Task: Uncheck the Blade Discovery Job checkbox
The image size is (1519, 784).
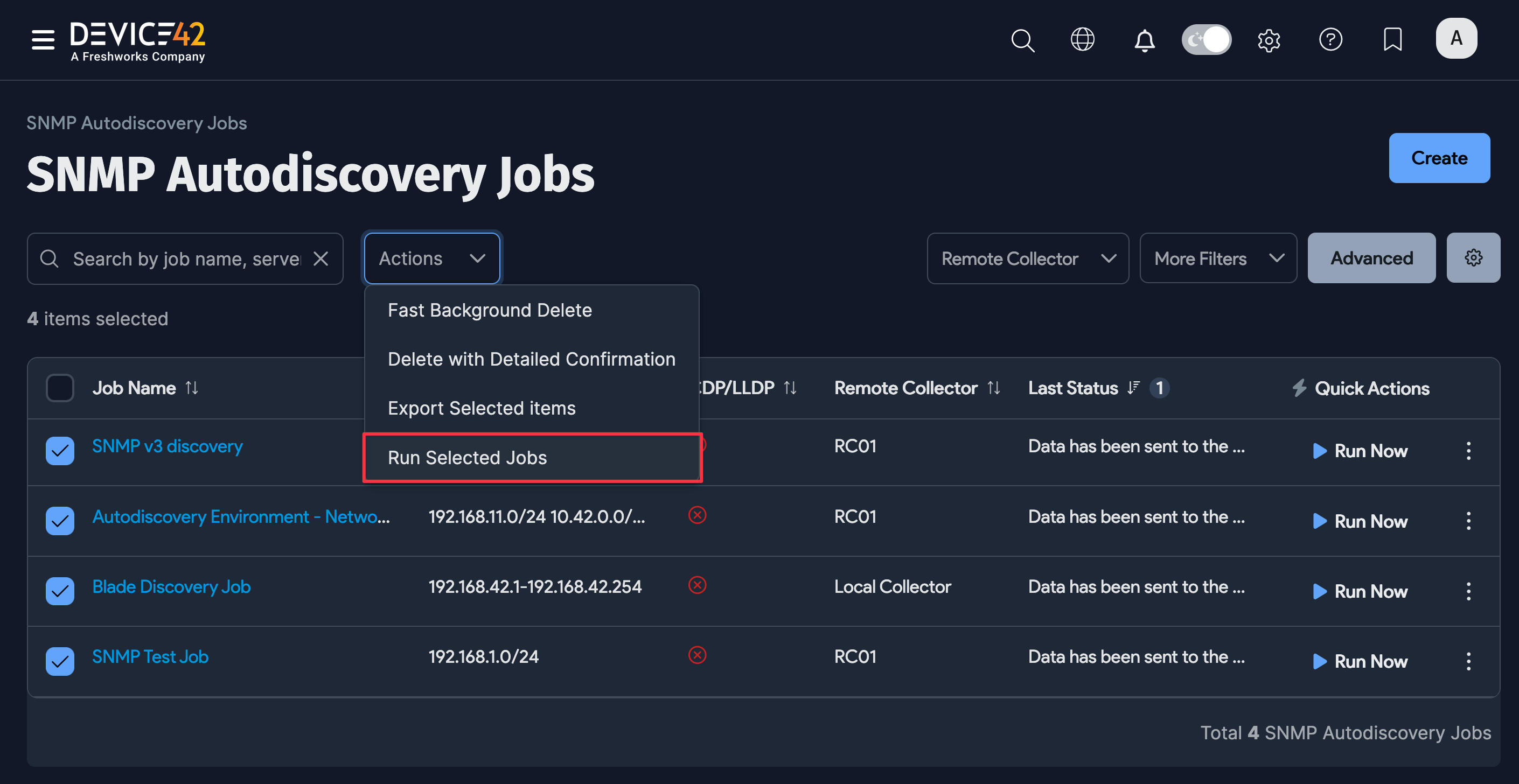Action: (60, 591)
